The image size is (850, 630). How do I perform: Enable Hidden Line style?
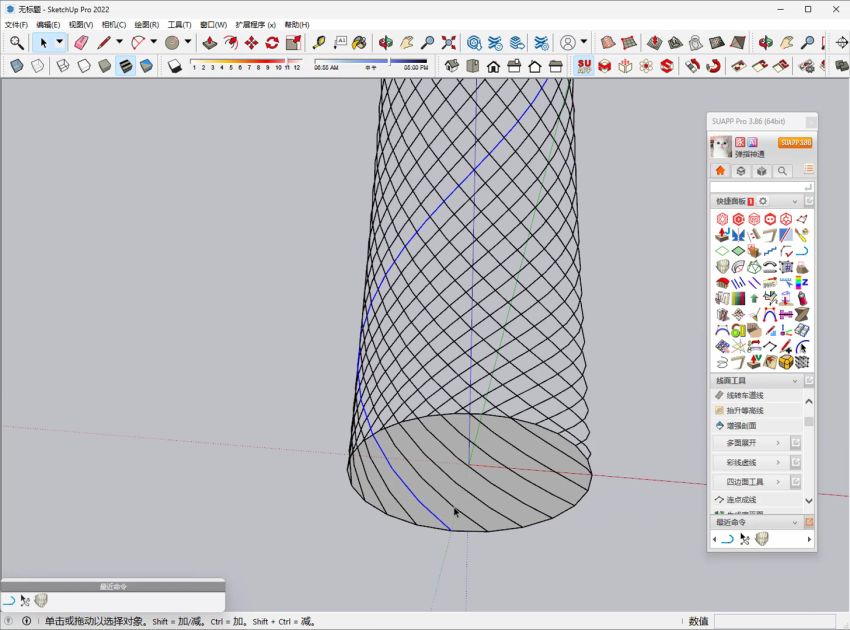(x=84, y=66)
